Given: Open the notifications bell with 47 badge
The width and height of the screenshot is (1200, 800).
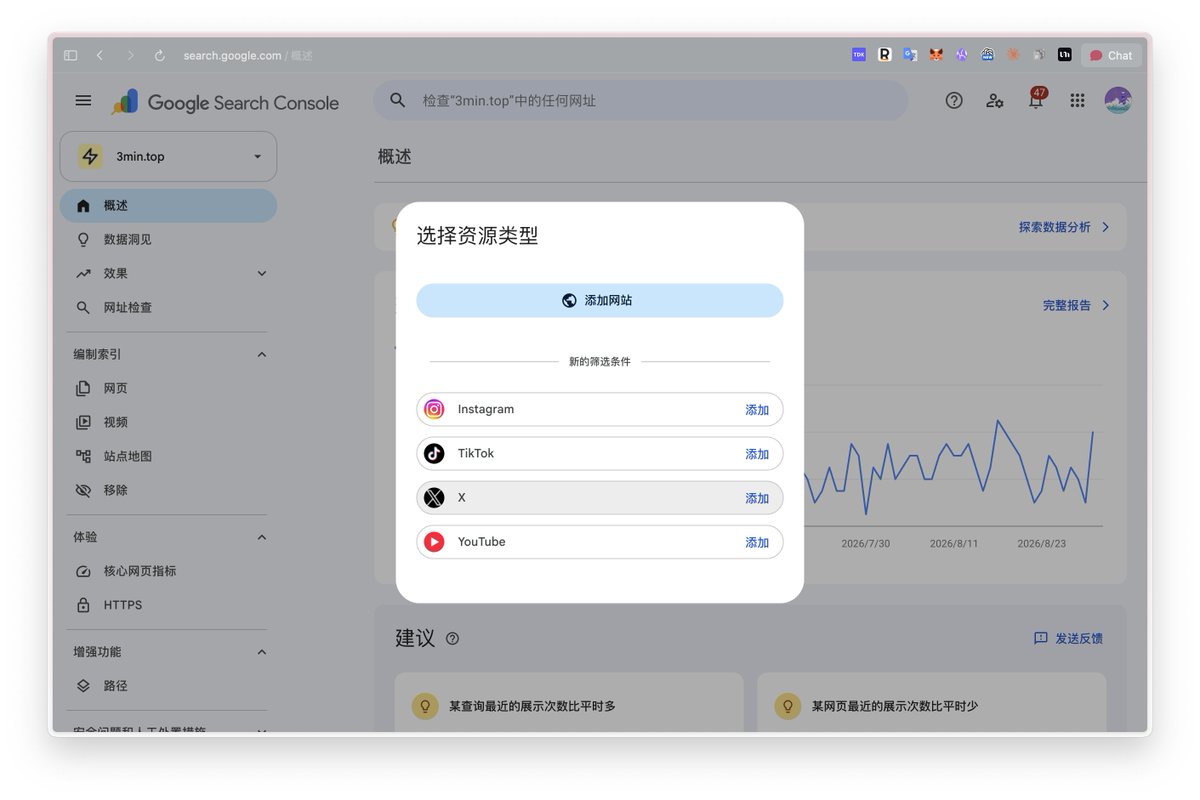Looking at the screenshot, I should pyautogui.click(x=1036, y=99).
